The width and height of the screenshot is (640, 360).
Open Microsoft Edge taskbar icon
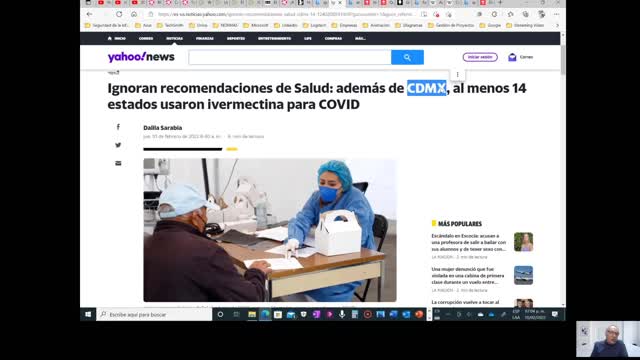coord(265,314)
